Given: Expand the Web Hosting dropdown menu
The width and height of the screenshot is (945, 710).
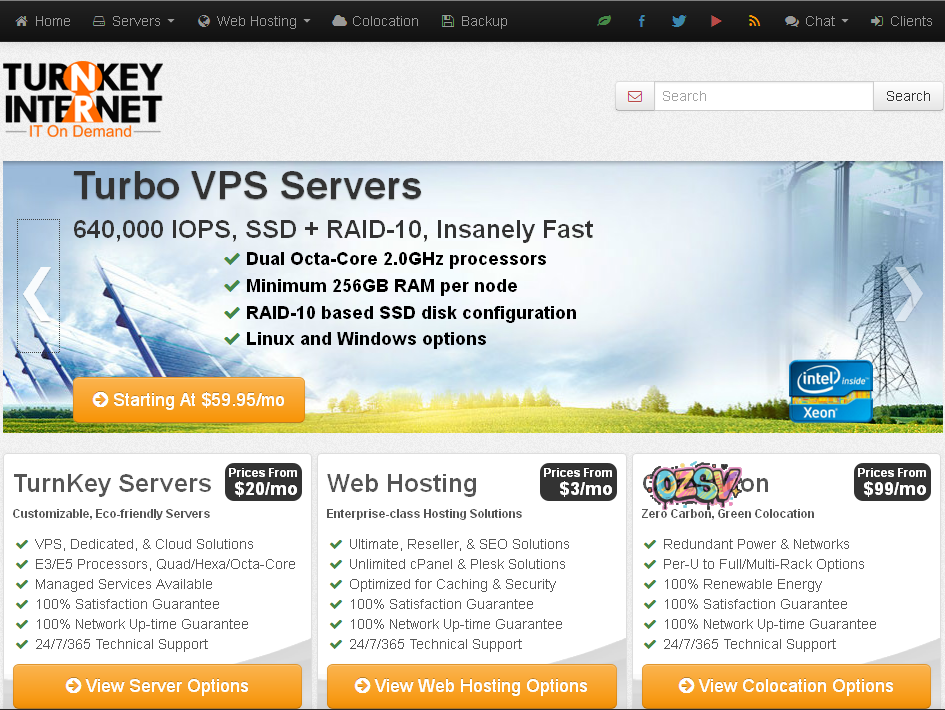Looking at the screenshot, I should [254, 21].
